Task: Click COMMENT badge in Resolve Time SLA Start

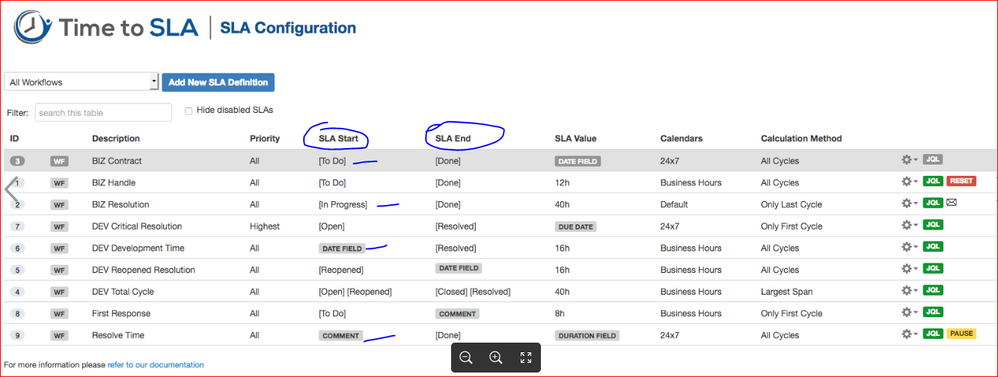Action: point(341,335)
